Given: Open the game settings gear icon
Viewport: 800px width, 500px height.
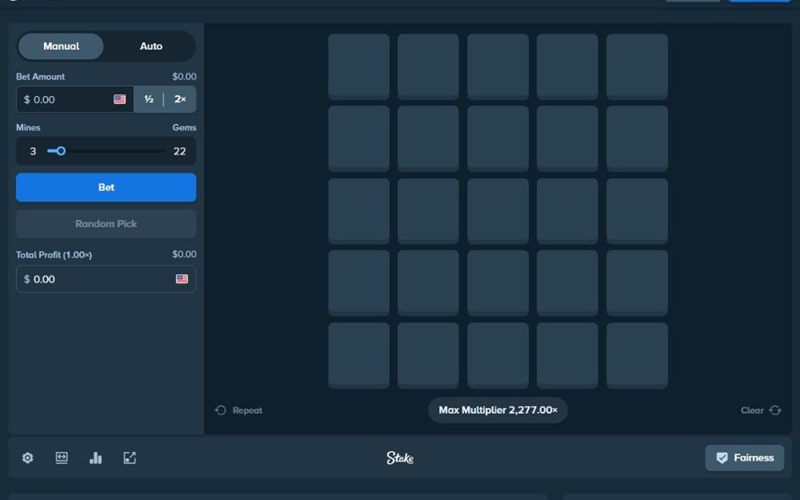Looking at the screenshot, I should coord(28,458).
